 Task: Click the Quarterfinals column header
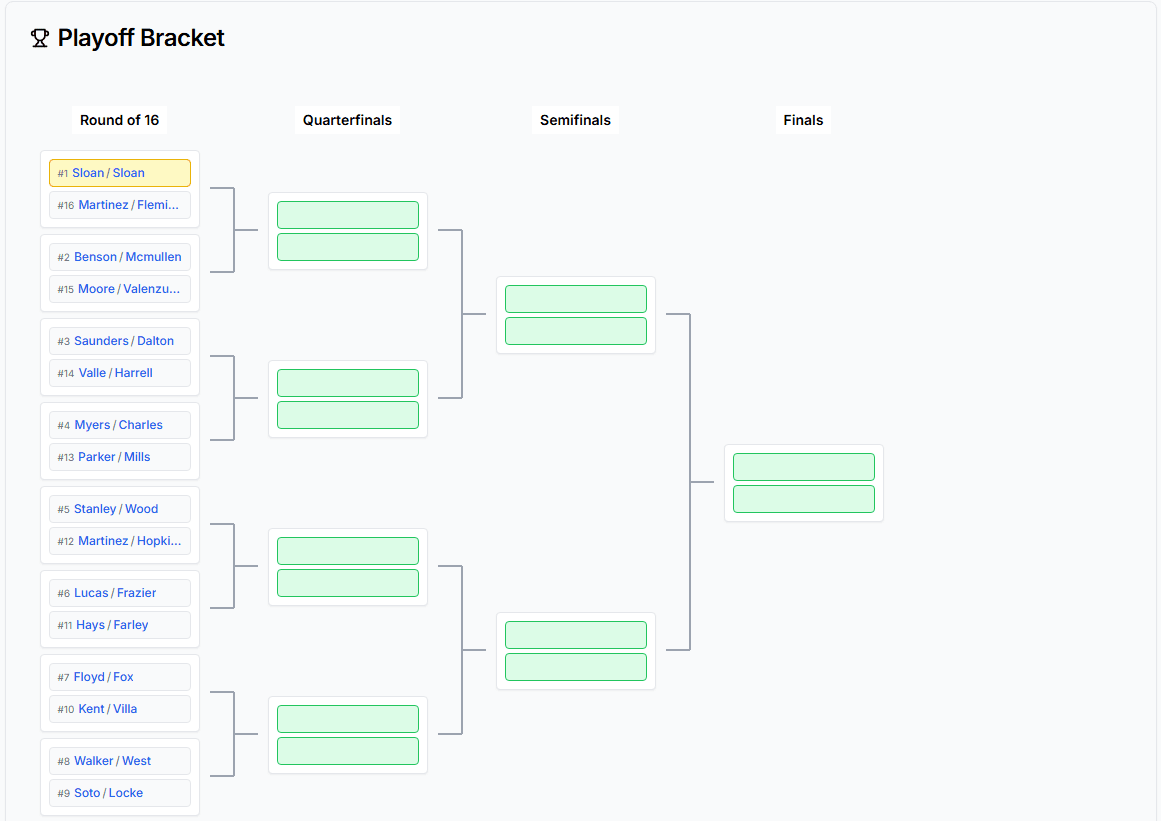click(x=347, y=119)
